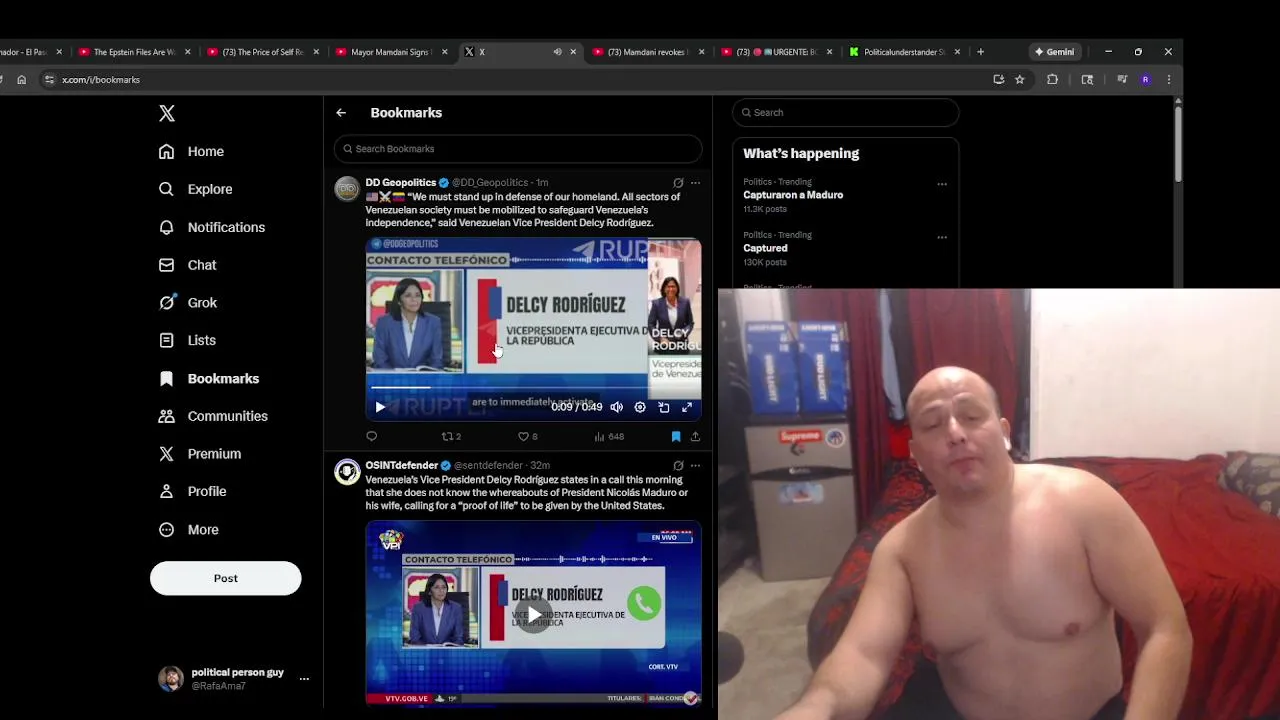Remove bookmark from DD Geopolitics post
Screen dimensions: 1280x720
pyautogui.click(x=676, y=436)
